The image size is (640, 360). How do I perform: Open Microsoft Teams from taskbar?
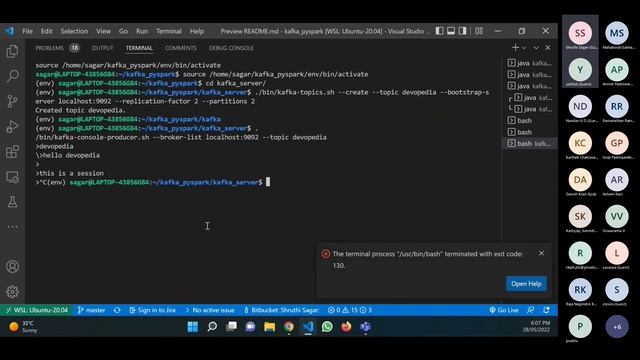click(x=365, y=327)
